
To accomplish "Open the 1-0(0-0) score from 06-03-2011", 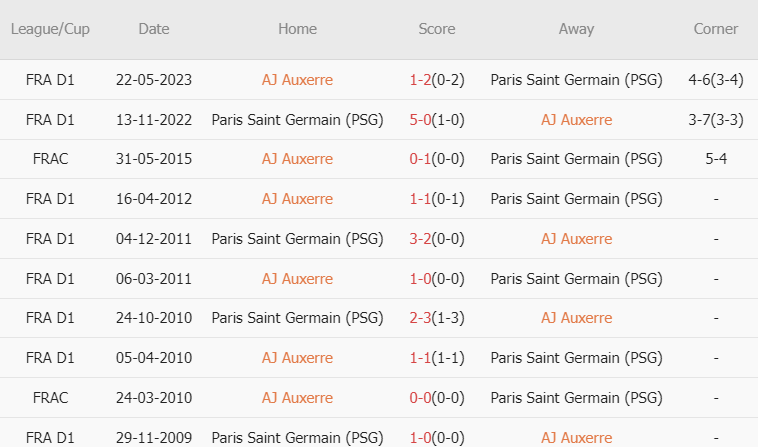I will point(437,279).
